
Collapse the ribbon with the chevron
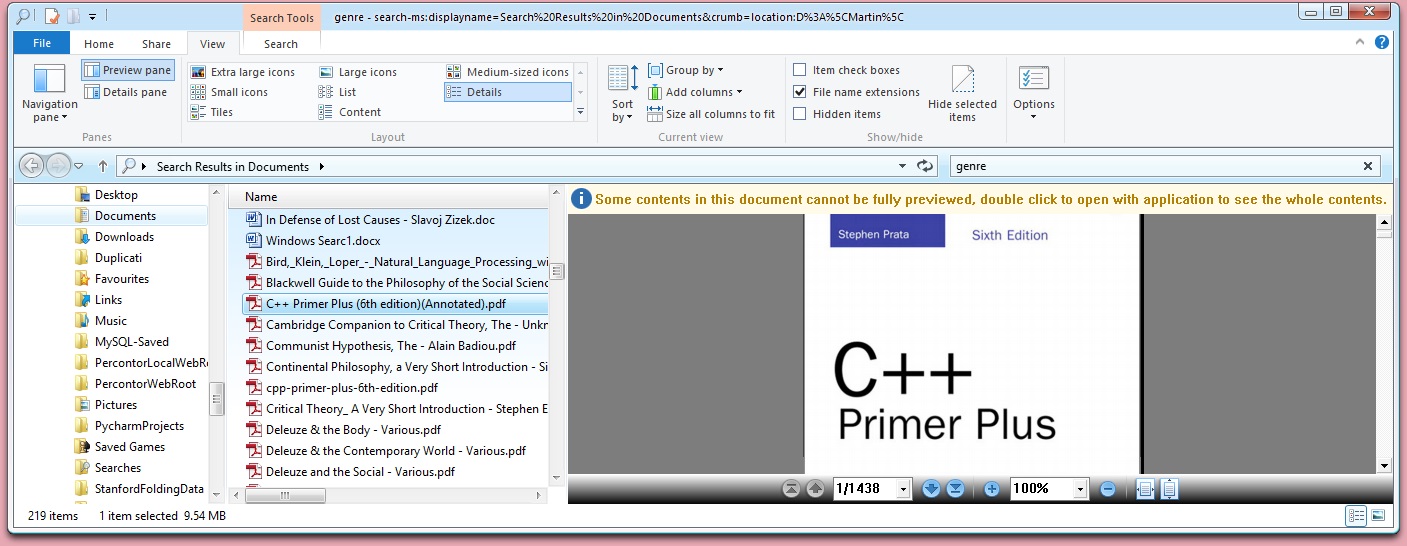pyautogui.click(x=1358, y=42)
